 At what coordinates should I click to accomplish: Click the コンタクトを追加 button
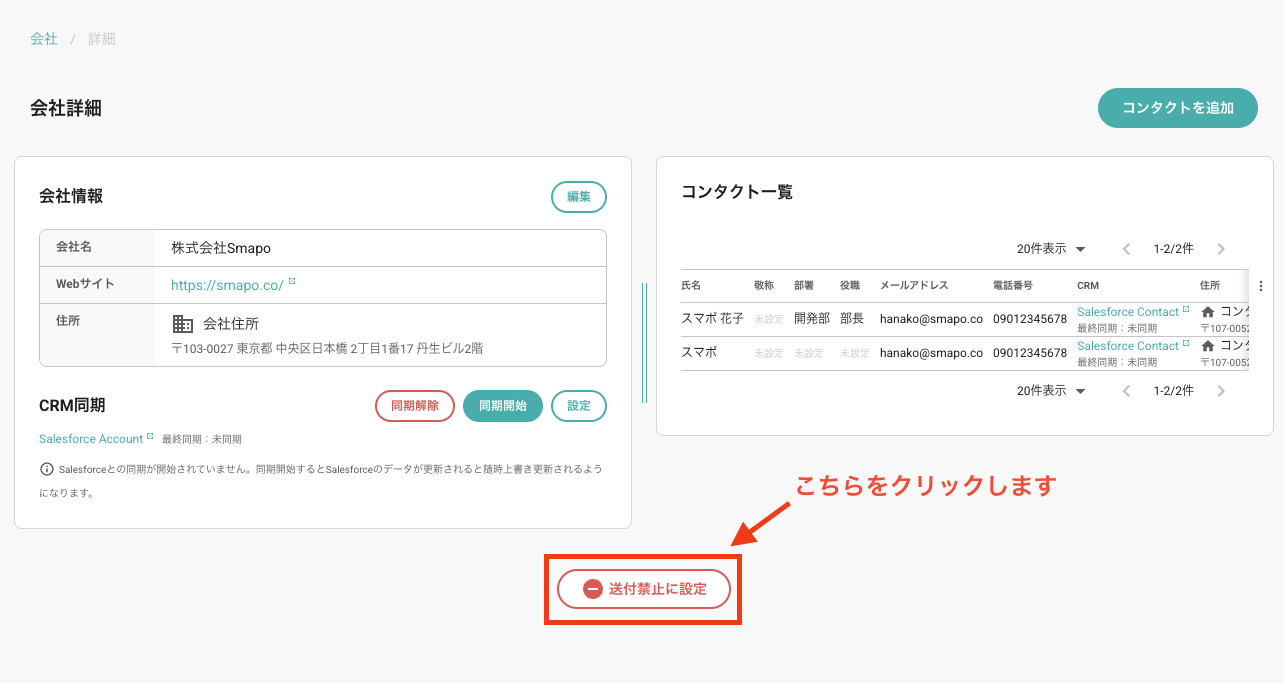click(1178, 108)
